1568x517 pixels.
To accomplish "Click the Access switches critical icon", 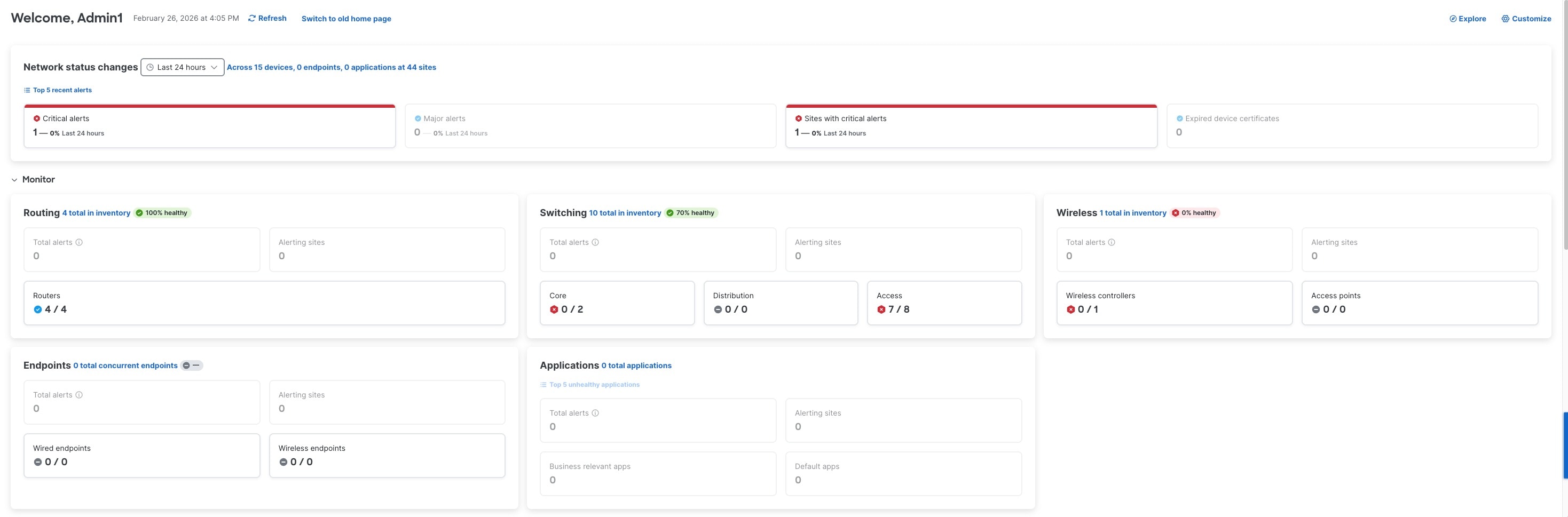I will (x=881, y=309).
